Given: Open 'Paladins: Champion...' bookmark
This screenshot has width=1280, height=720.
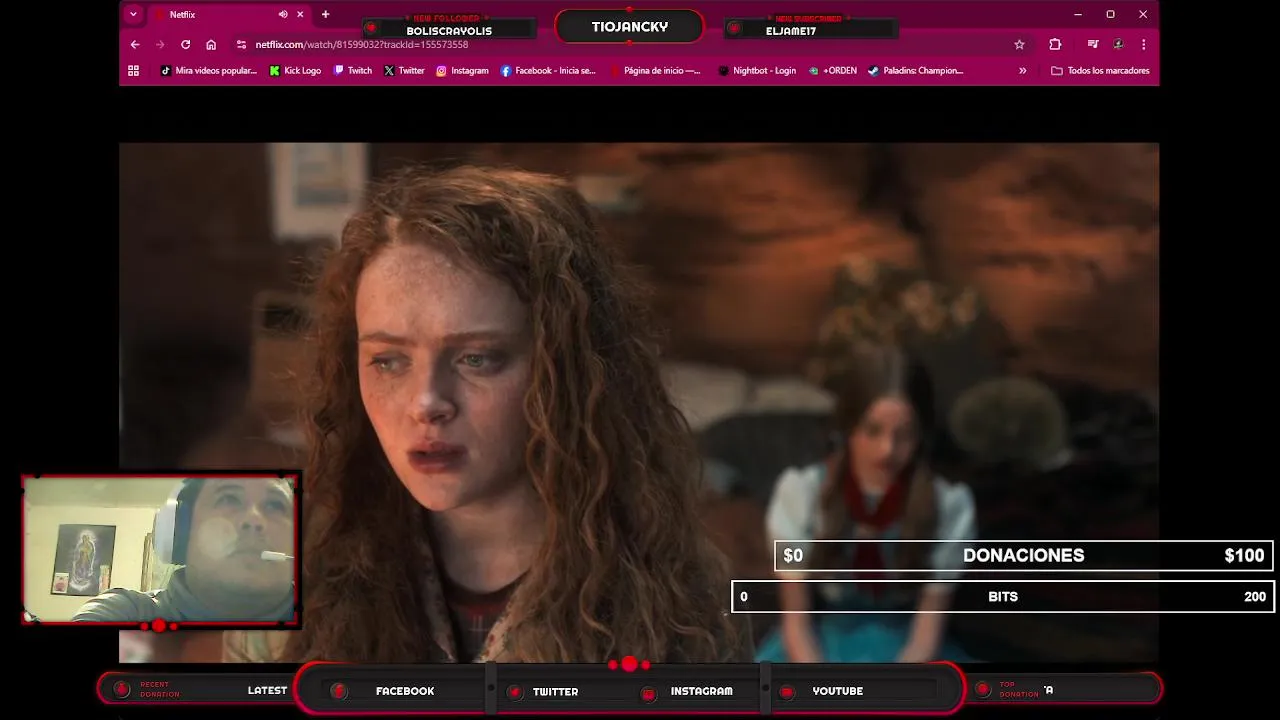Looking at the screenshot, I should [x=915, y=71].
